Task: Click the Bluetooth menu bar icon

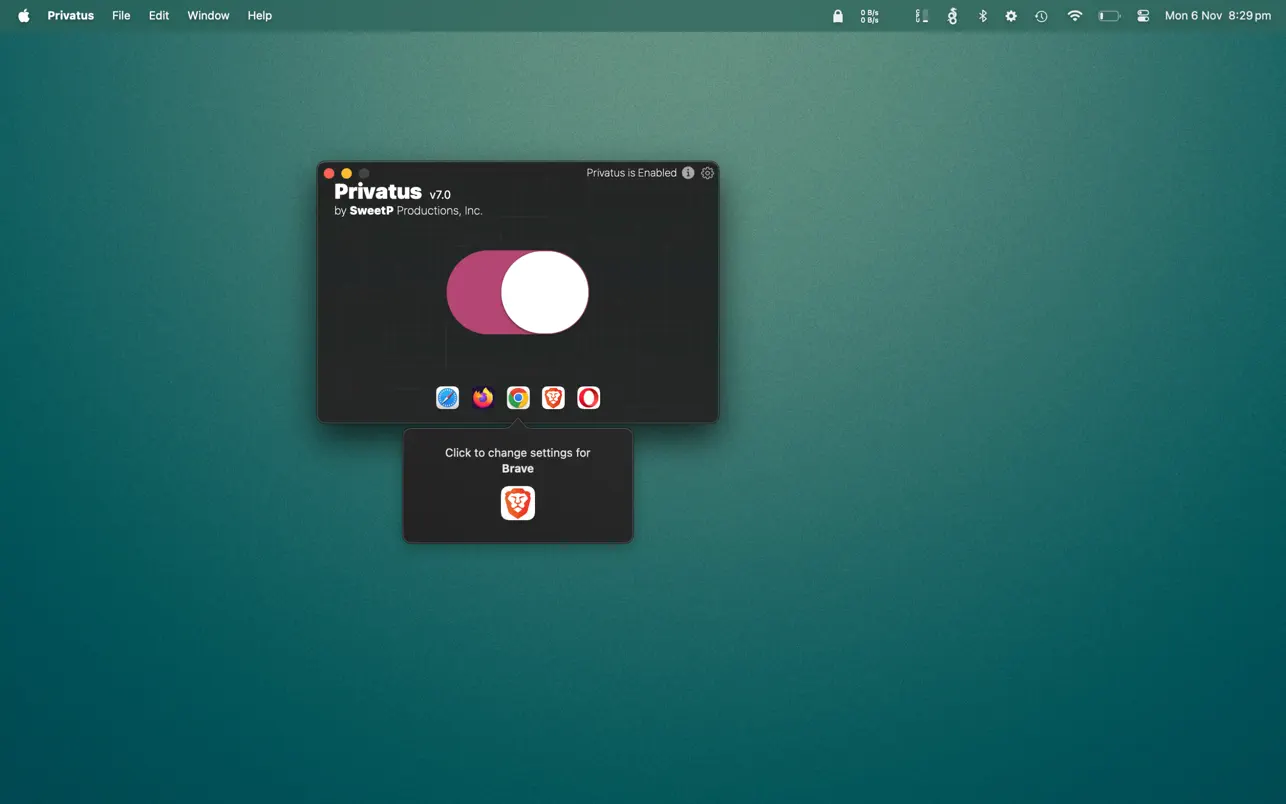Action: click(x=982, y=16)
